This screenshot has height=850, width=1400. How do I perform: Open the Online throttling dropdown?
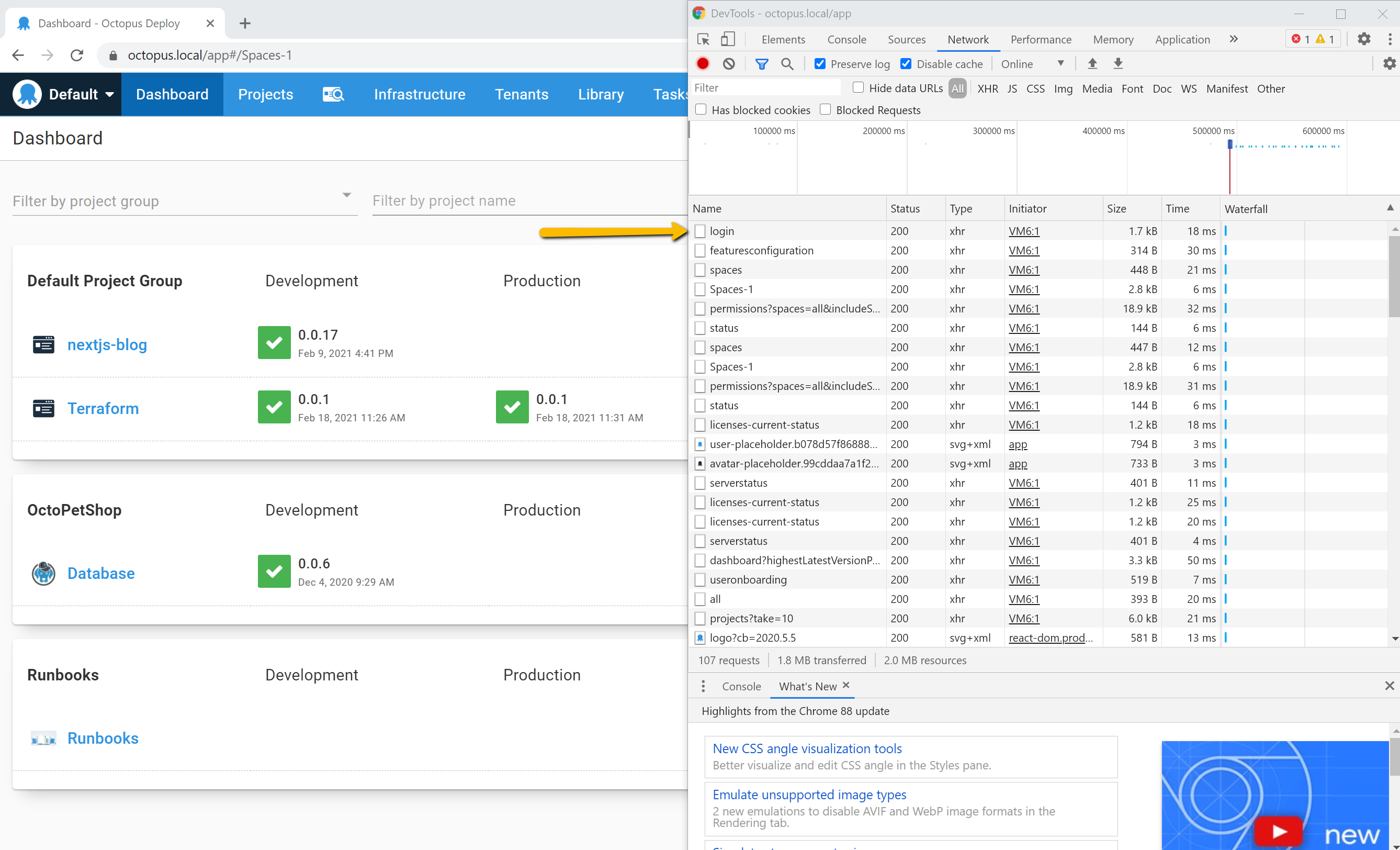[x=1032, y=64]
